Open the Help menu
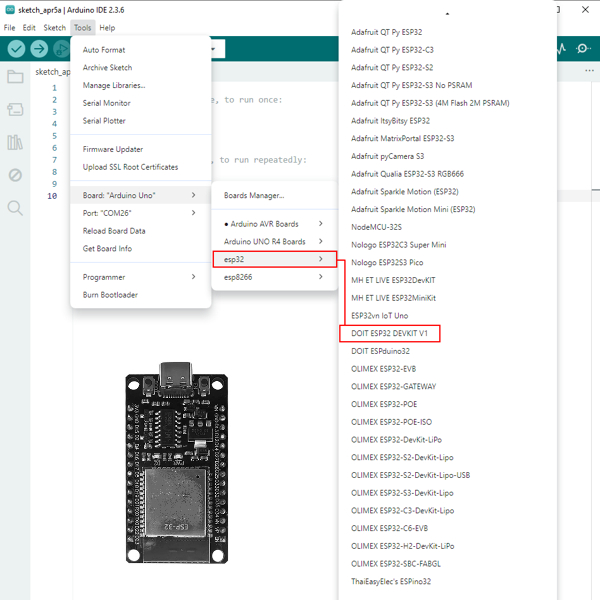Viewport: 600px width, 600px height. [x=107, y=28]
